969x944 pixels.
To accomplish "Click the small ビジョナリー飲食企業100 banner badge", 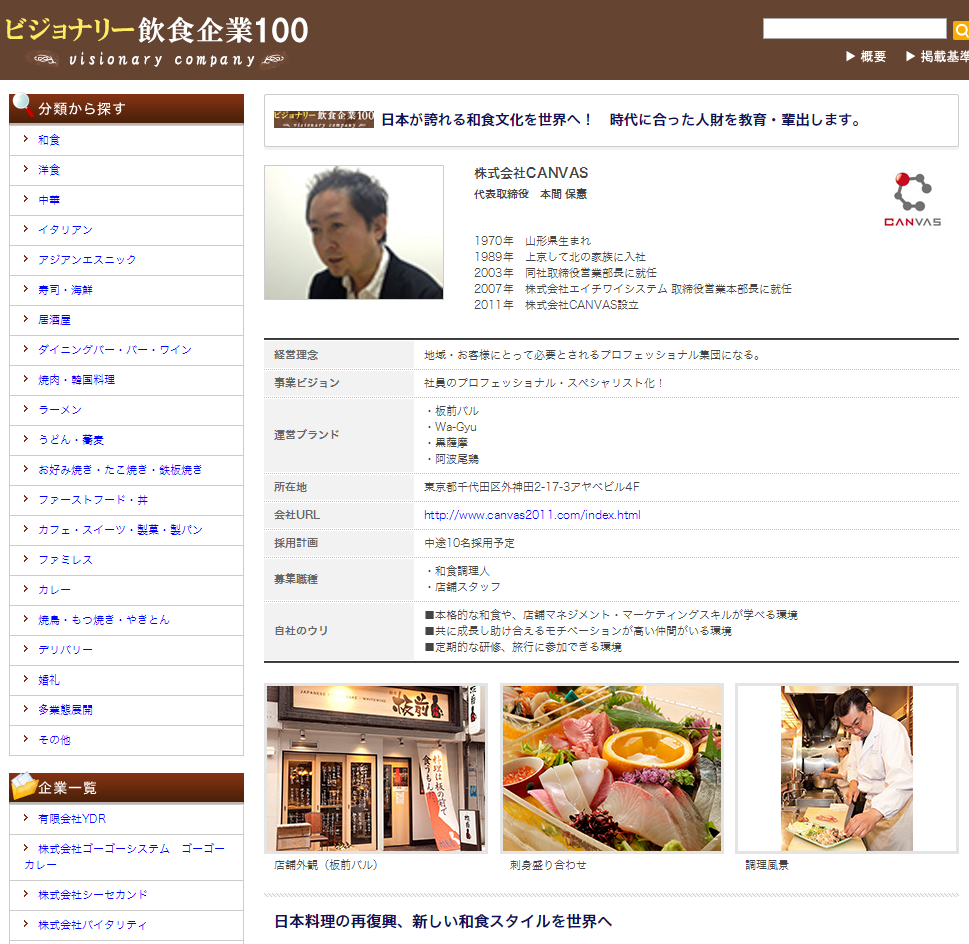I will [x=324, y=119].
